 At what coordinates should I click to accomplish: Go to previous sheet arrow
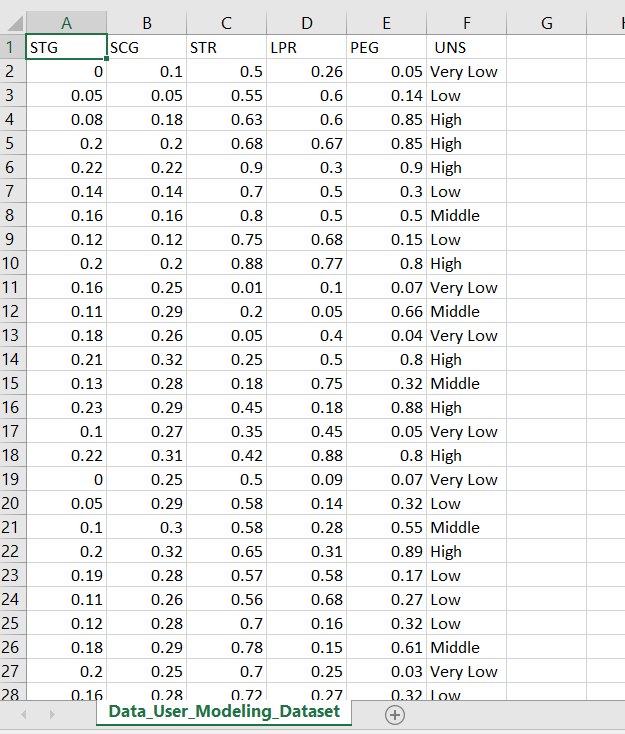pyautogui.click(x=24, y=715)
